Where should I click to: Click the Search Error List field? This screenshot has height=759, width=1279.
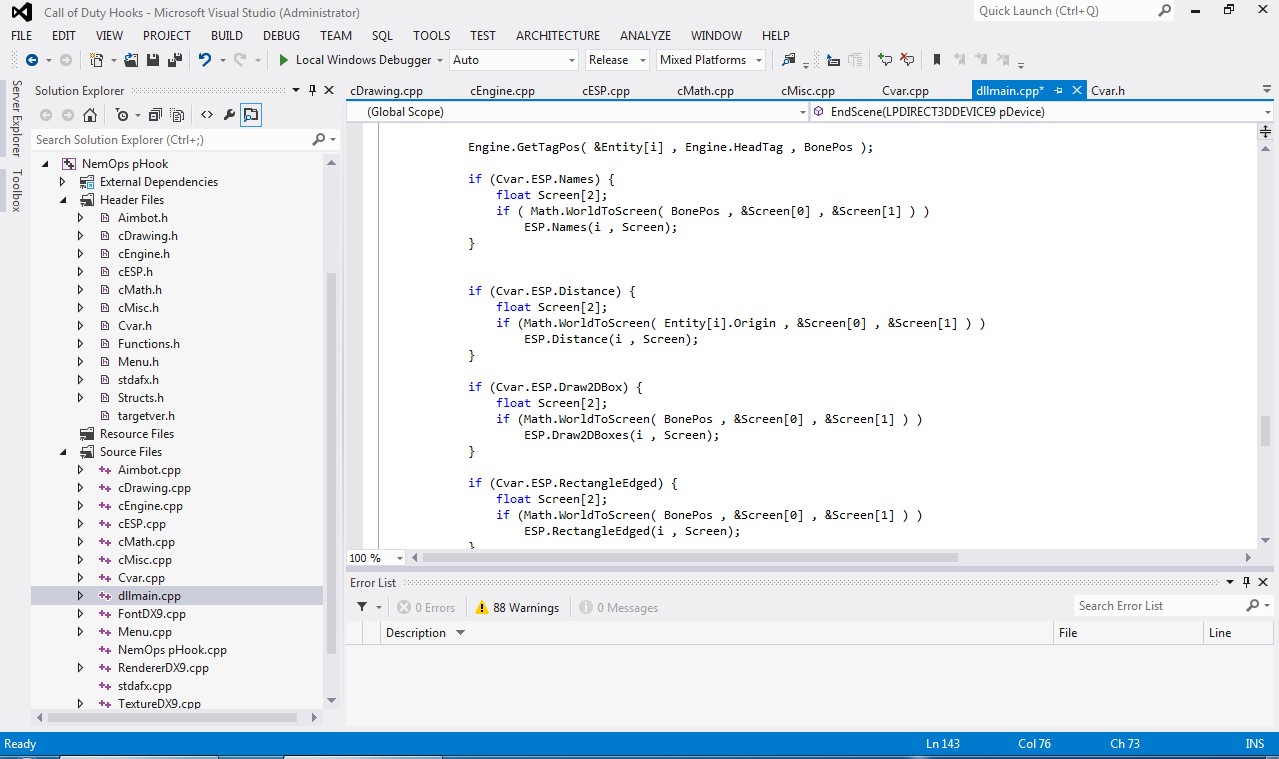pos(1158,606)
